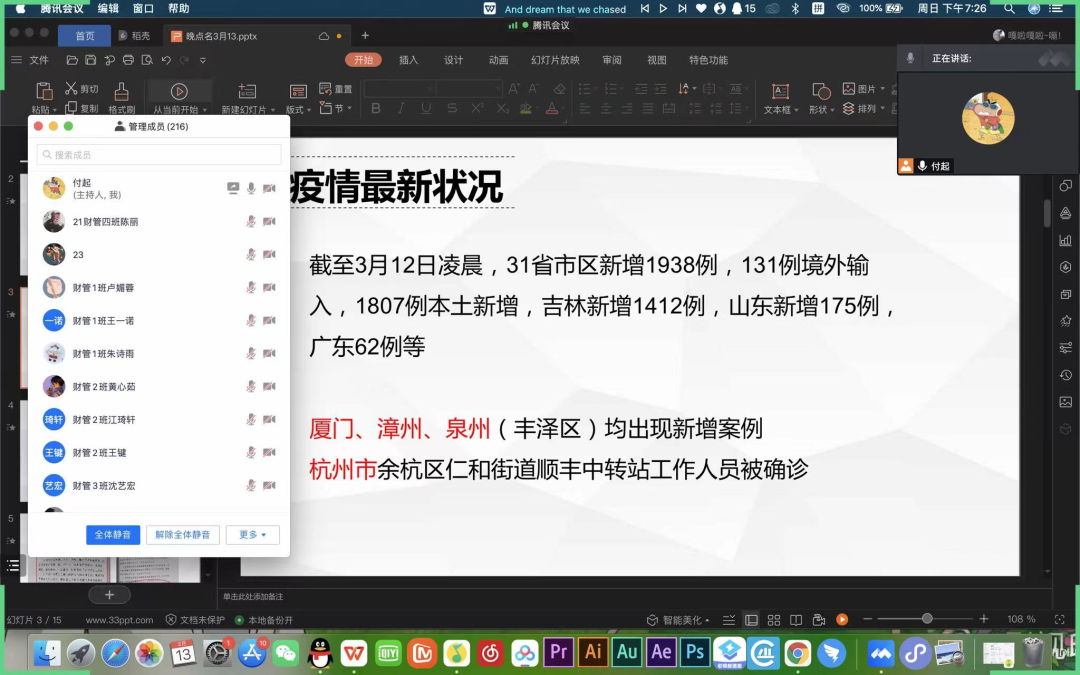Image resolution: width=1080 pixels, height=675 pixels.
Task: Open QQ from the dock
Action: point(320,652)
